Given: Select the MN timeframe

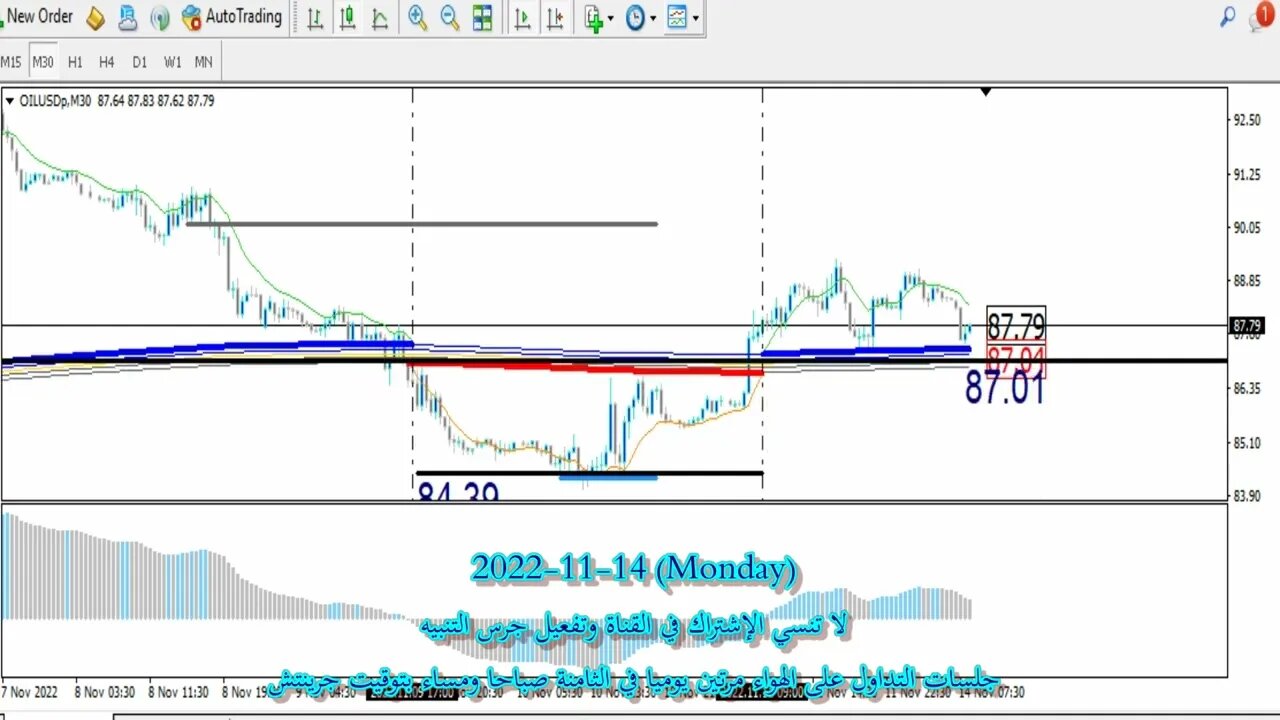Looking at the screenshot, I should (203, 62).
